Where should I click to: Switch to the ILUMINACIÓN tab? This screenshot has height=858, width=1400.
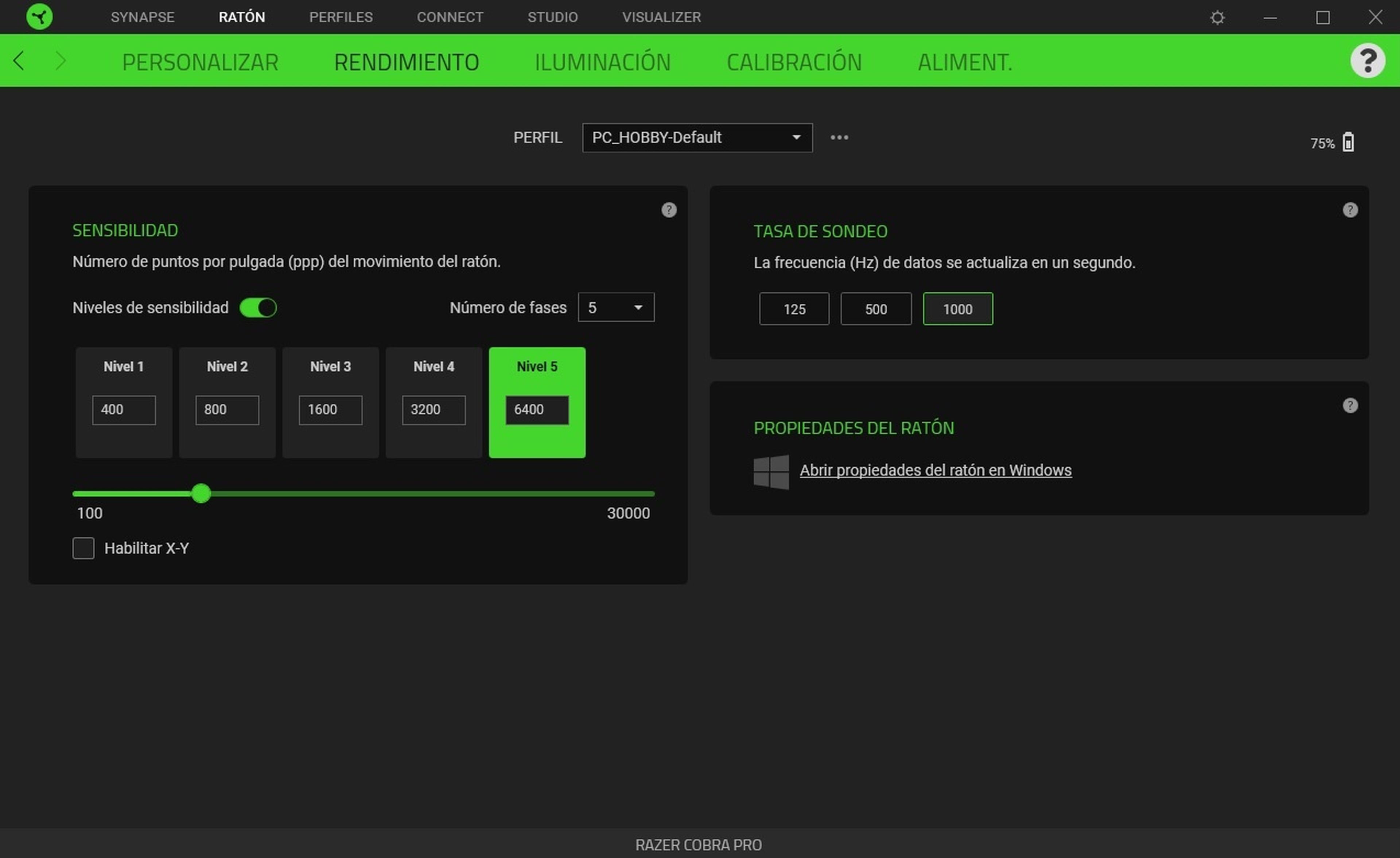pyautogui.click(x=603, y=61)
